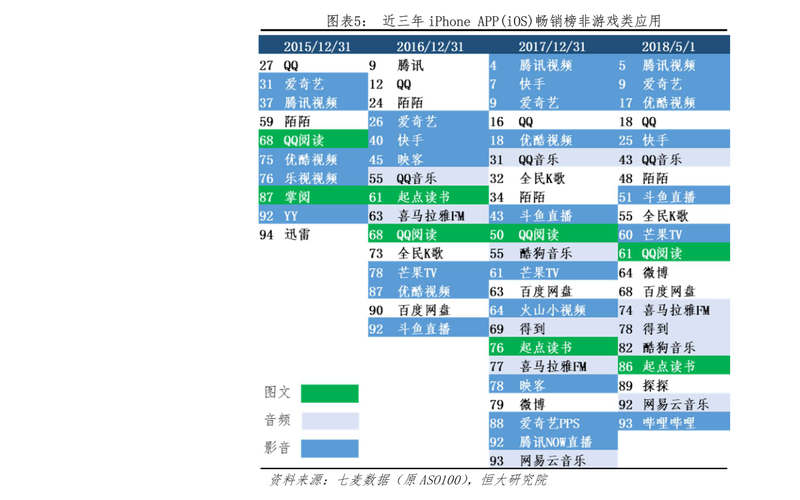800x500 pixels.
Task: Click the green 图文 legend swatch
Action: click(330, 393)
